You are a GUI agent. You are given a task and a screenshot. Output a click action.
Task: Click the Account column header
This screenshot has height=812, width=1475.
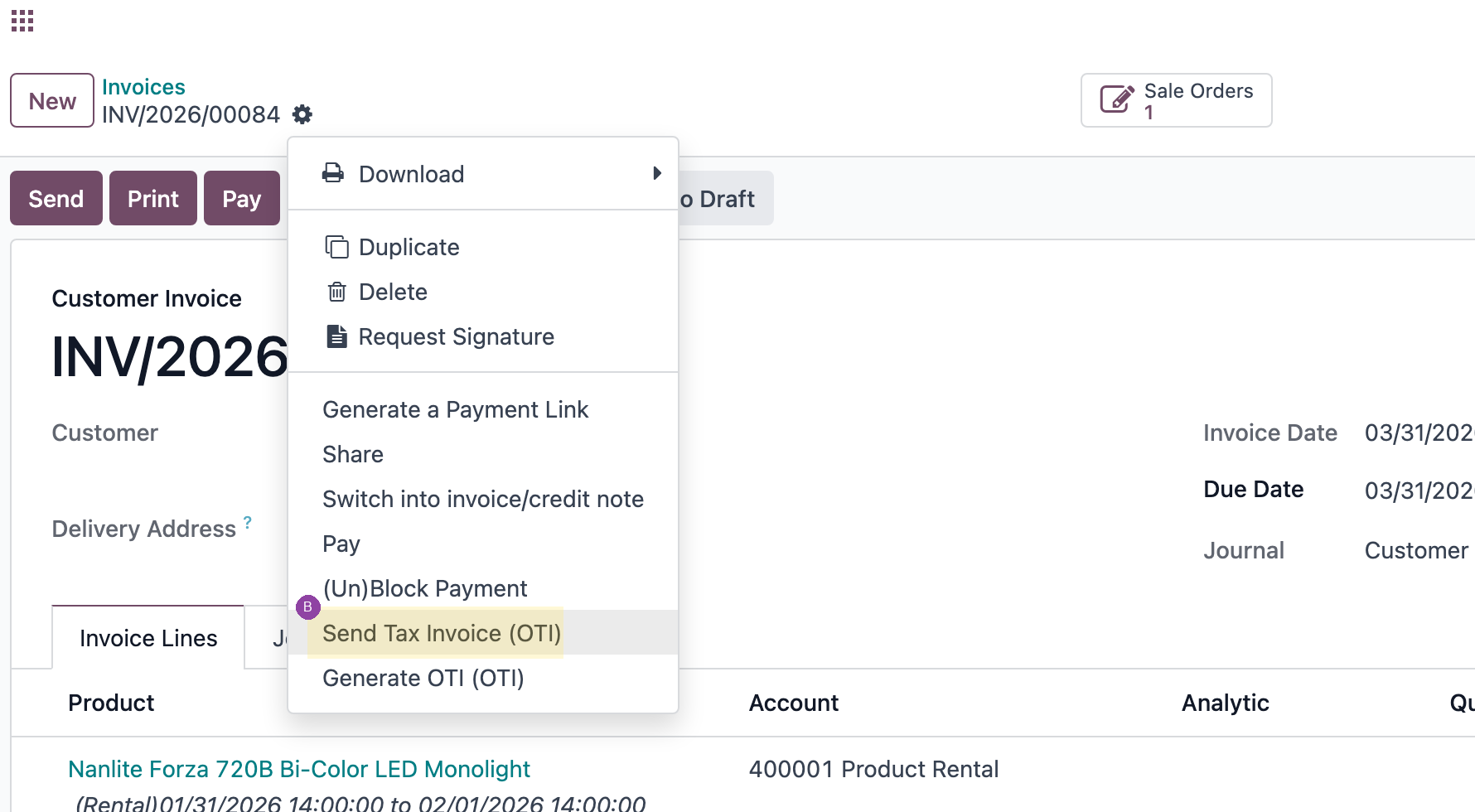point(794,703)
